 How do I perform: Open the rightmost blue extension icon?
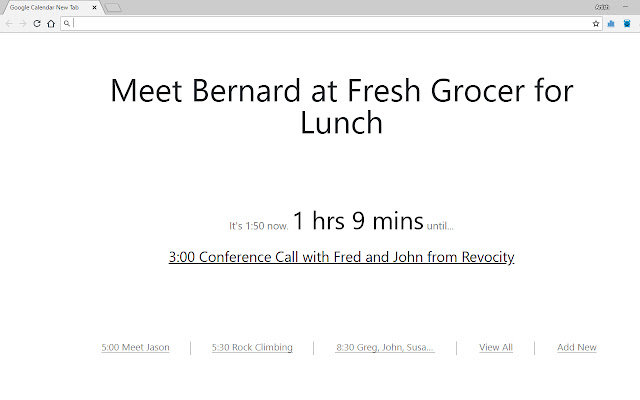pyautogui.click(x=626, y=22)
